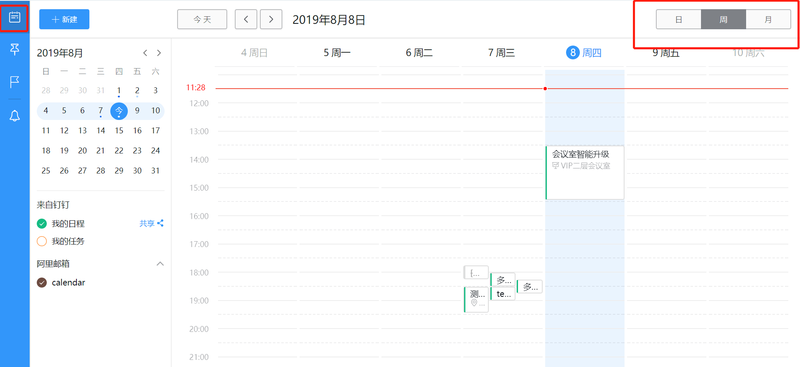Toggle the 我的日程 calendar checkbox
800x367 pixels.
tap(42, 224)
